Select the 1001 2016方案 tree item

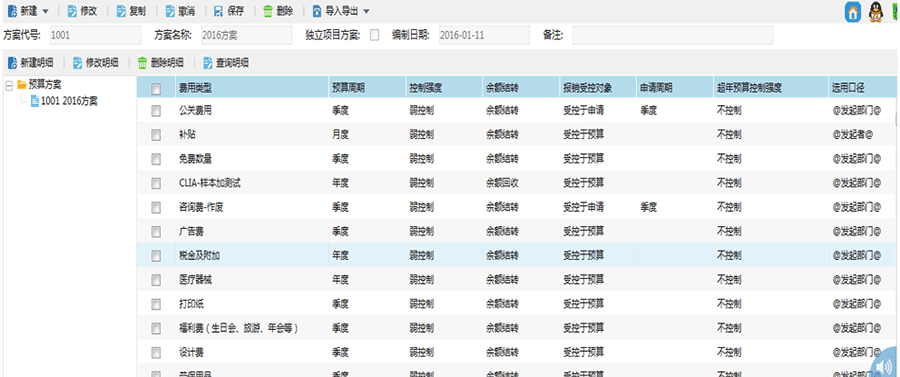pyautogui.click(x=64, y=101)
